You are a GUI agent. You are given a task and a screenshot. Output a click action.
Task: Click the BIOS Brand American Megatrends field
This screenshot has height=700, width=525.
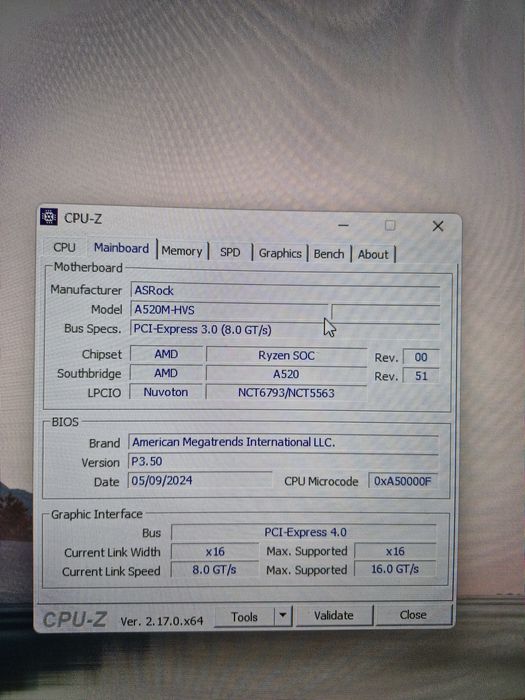283,442
